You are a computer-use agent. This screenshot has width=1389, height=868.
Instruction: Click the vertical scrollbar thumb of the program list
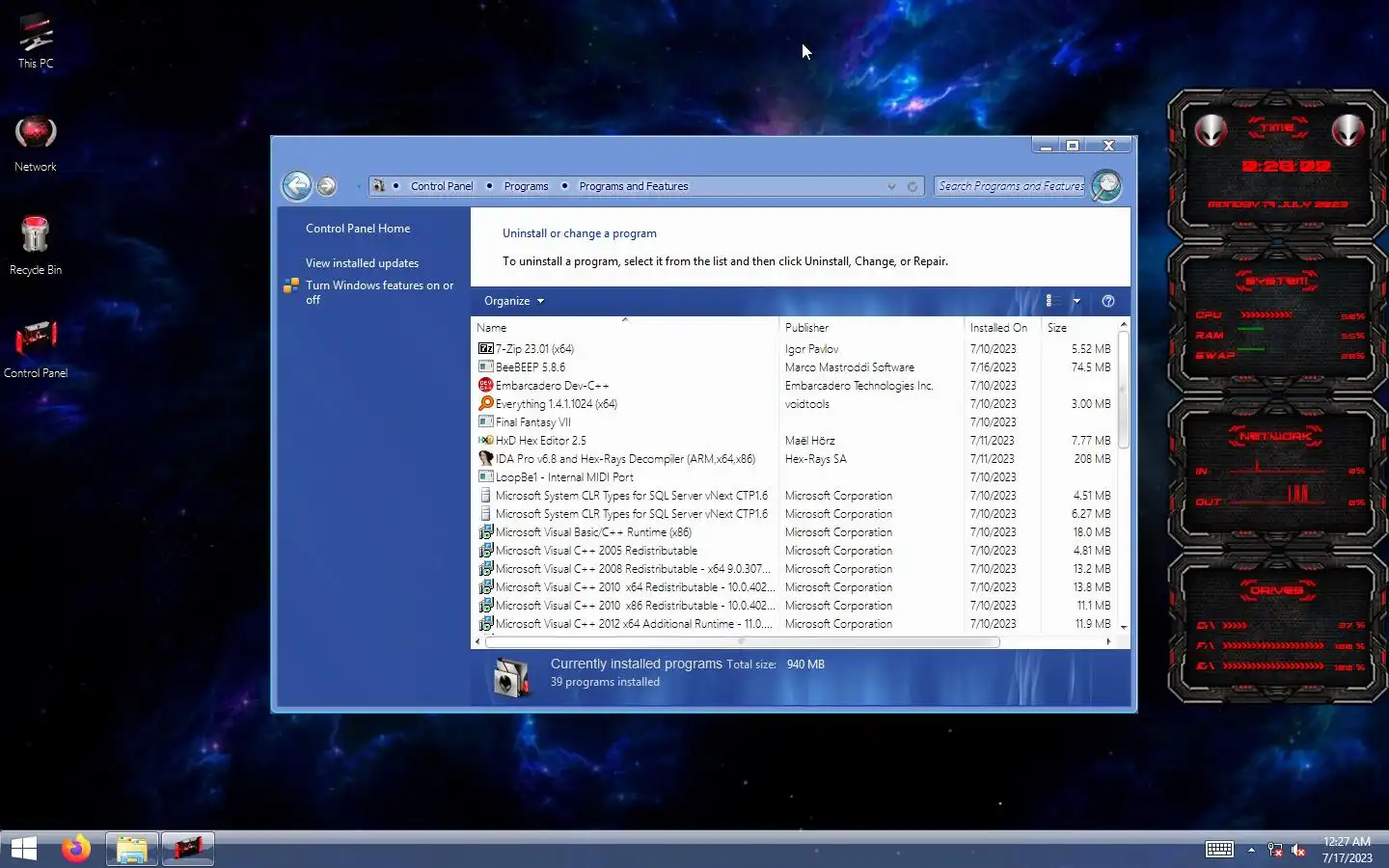click(x=1123, y=389)
